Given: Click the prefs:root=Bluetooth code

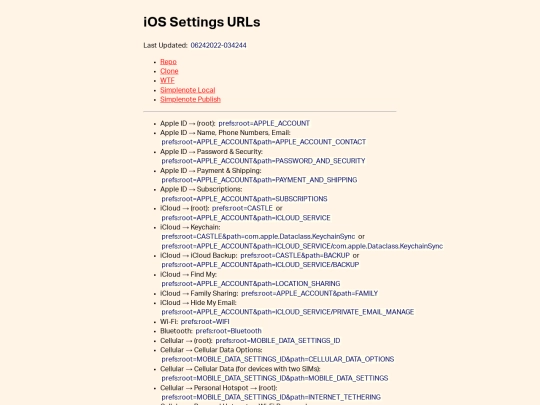Looking at the screenshot, I should (x=229, y=331).
